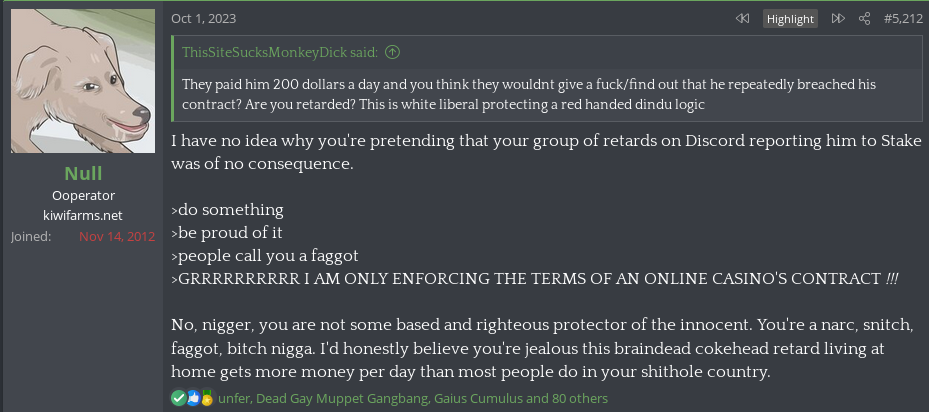Click the kiwifarms.net text under the username
Viewport: 929px width, 412px height.
point(83,215)
